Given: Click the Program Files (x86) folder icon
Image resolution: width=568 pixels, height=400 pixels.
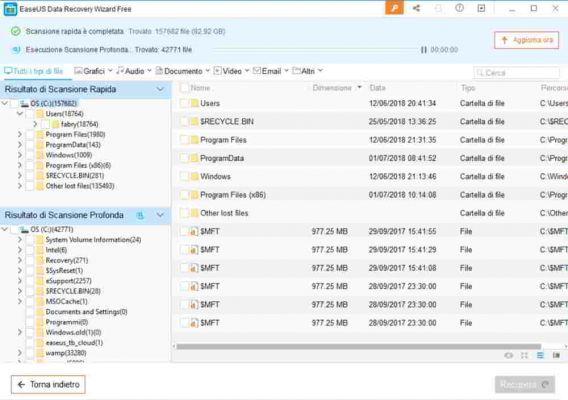Looking at the screenshot, I should click(195, 195).
